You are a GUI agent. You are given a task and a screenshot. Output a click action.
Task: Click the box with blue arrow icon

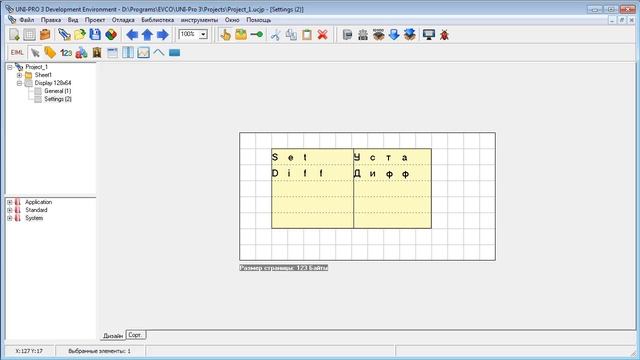pos(409,35)
